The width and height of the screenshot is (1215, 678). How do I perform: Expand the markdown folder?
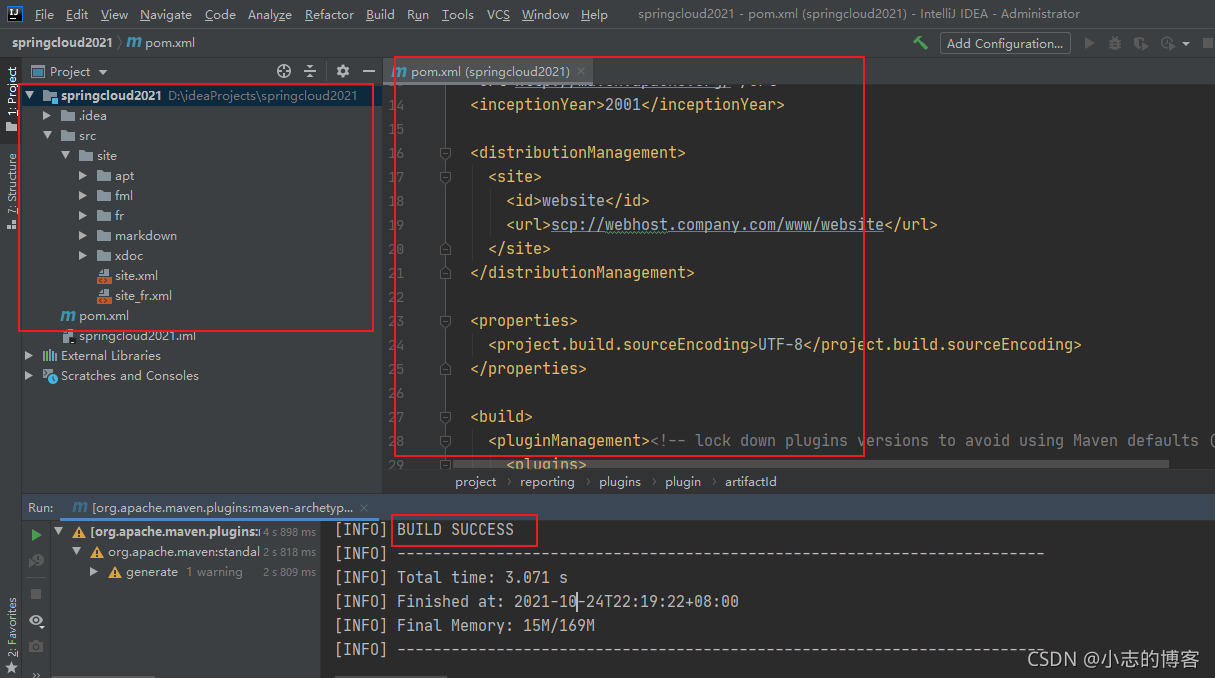[x=84, y=236]
